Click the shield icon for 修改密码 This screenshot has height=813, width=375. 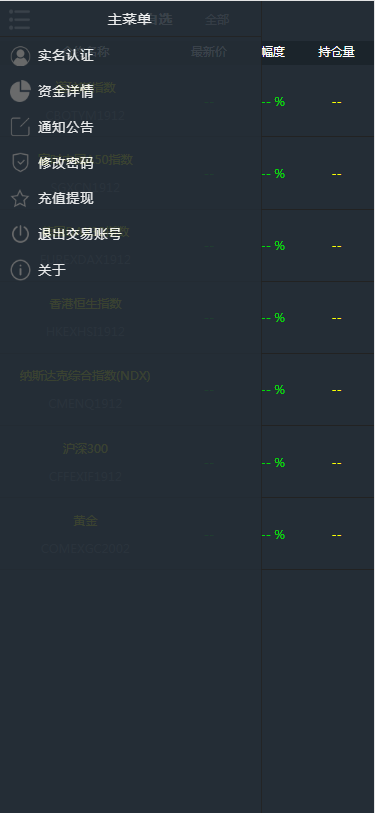click(20, 162)
